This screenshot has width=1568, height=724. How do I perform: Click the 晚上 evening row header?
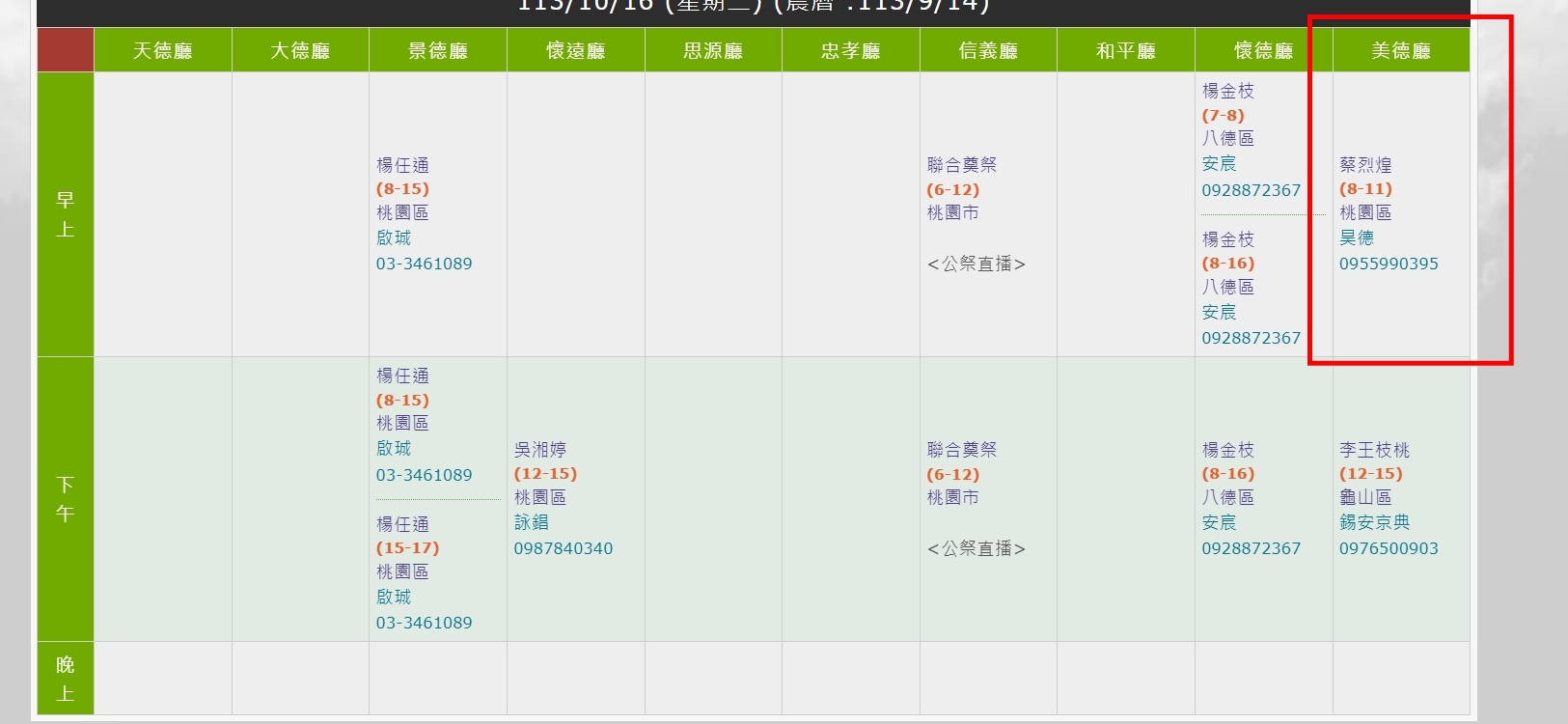(x=65, y=679)
